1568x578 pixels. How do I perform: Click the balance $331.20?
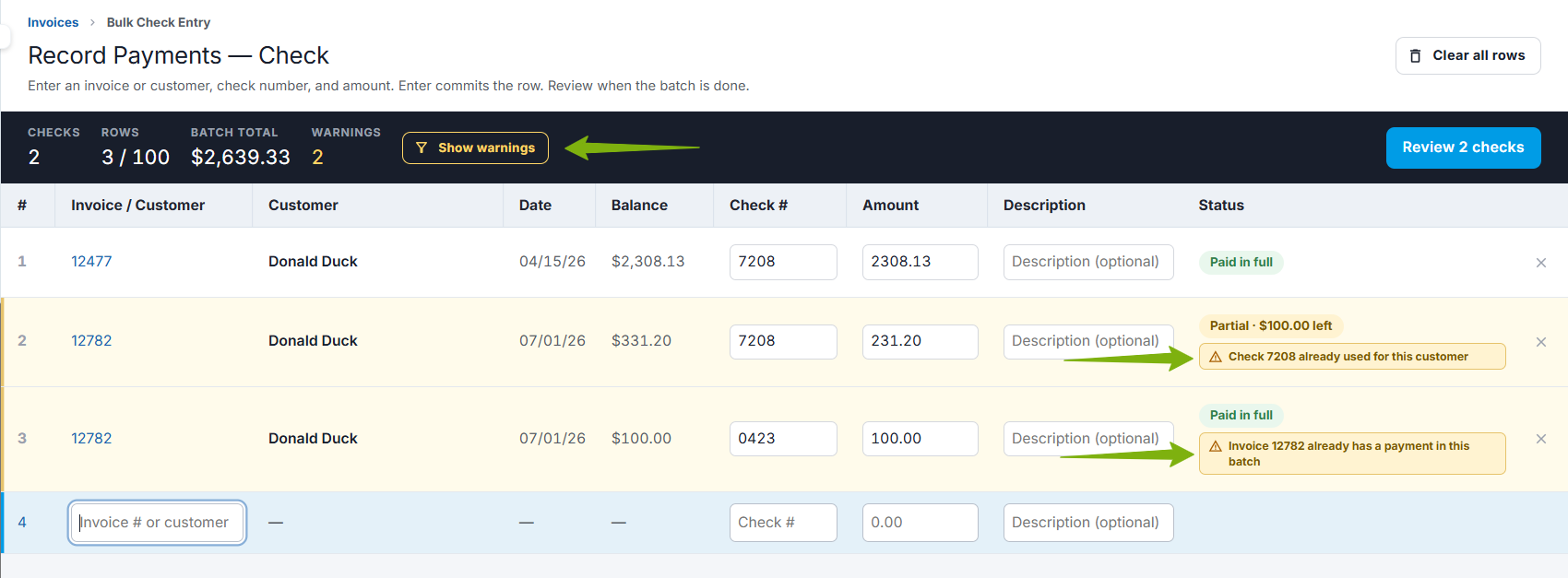coord(641,340)
